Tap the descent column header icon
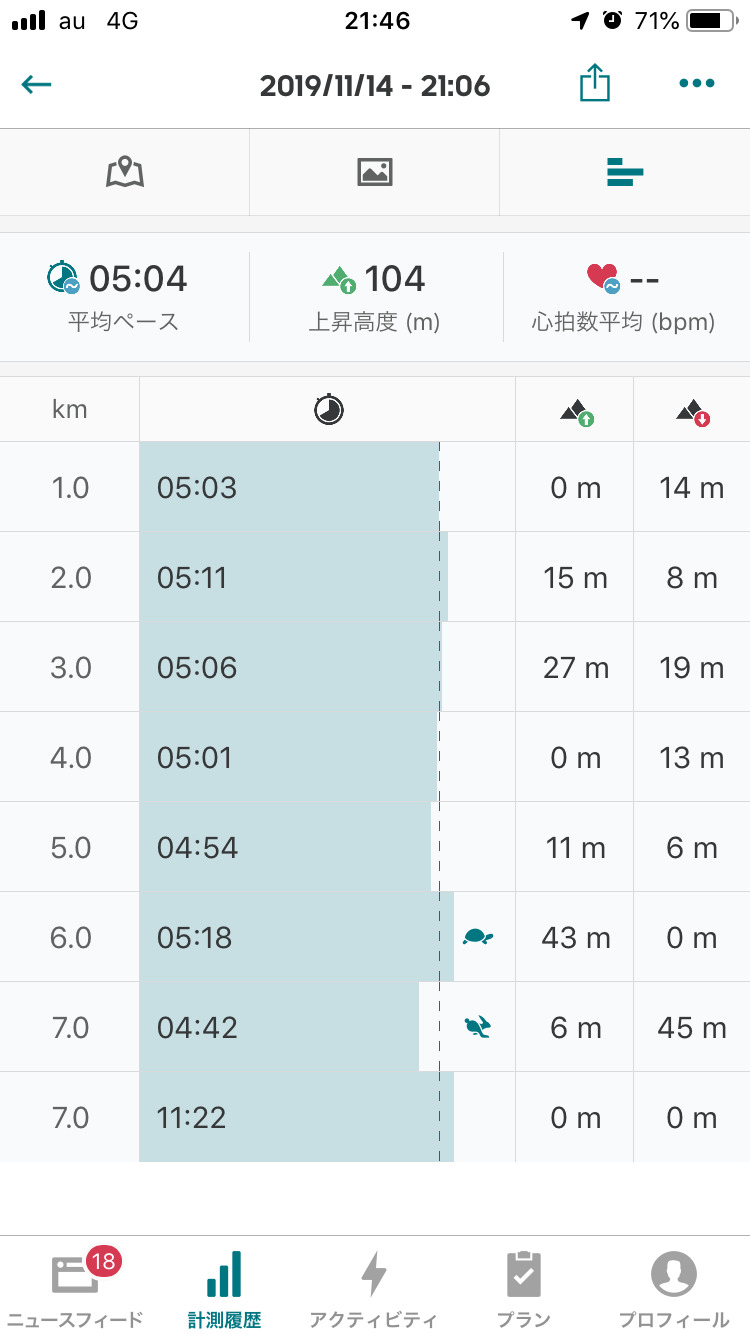750x1334 pixels. [x=693, y=411]
